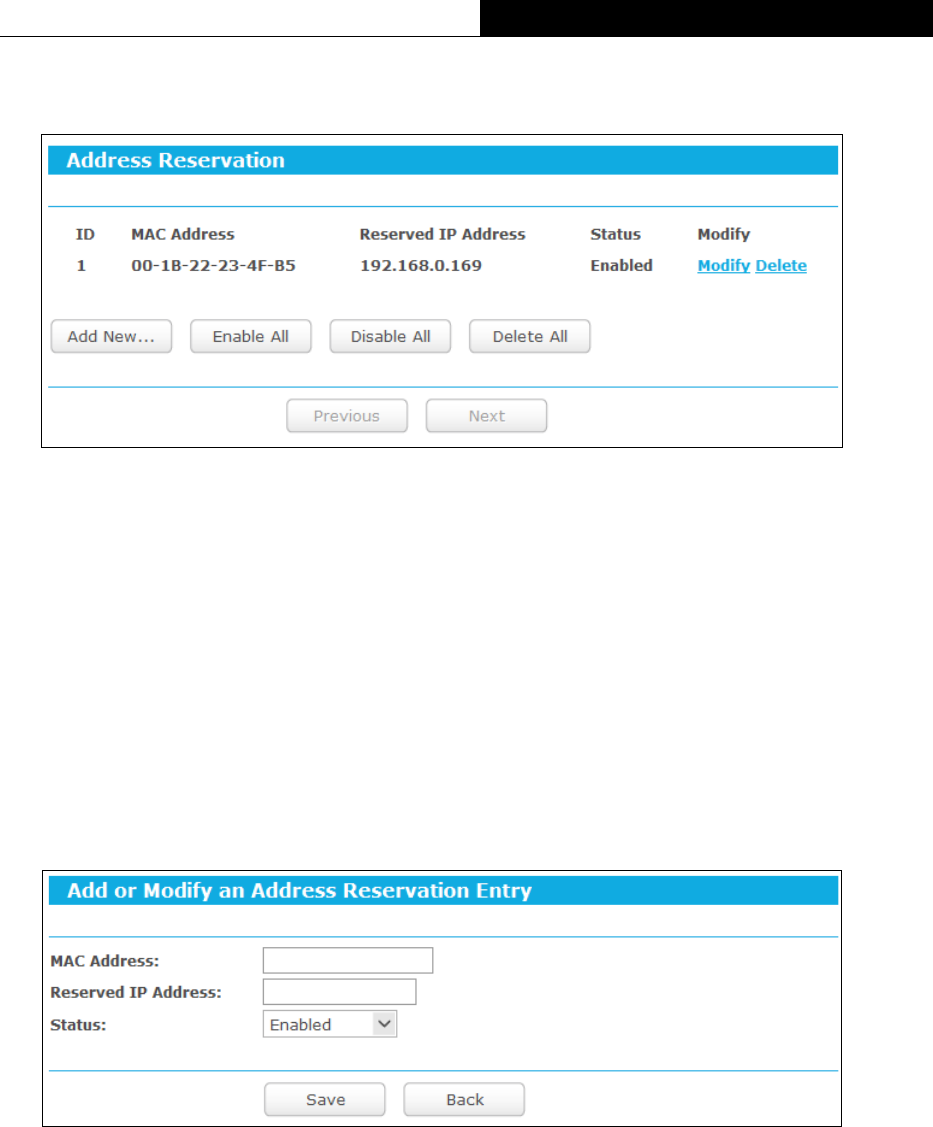Go to the Next page

tap(487, 416)
